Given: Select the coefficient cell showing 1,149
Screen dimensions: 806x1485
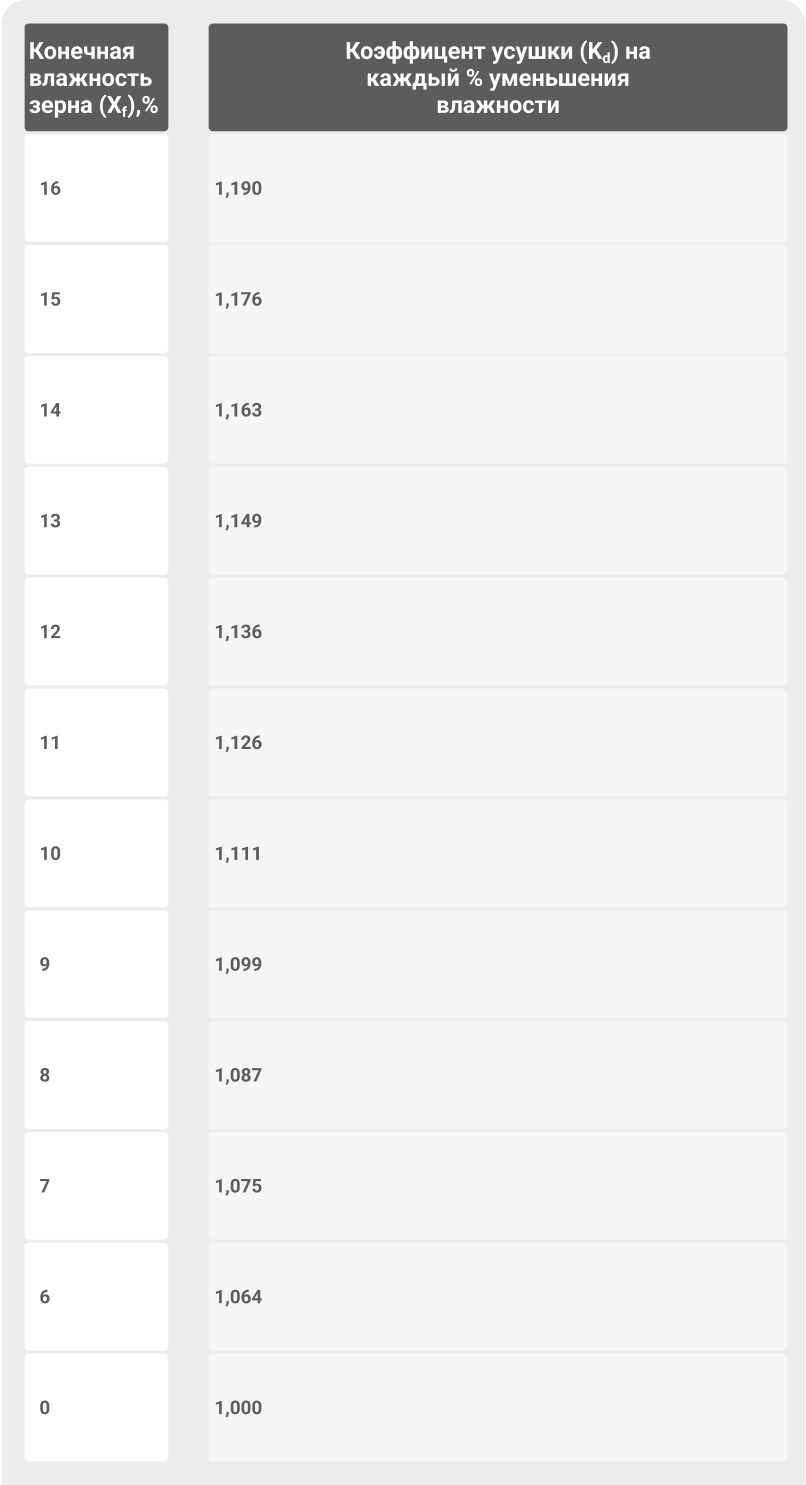Looking at the screenshot, I should pos(497,521).
